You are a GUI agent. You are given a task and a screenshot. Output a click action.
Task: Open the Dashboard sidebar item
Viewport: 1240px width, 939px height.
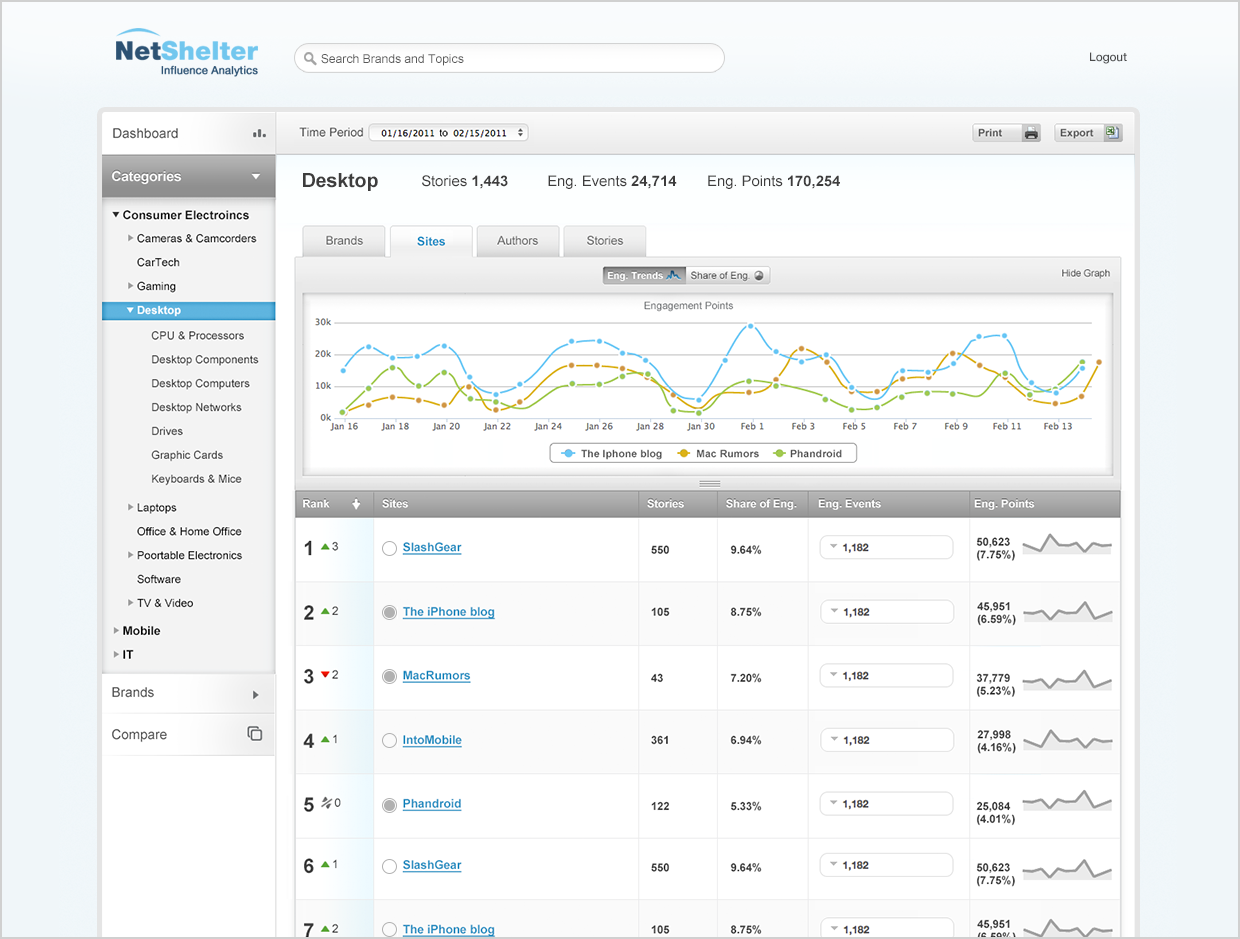[x=188, y=133]
